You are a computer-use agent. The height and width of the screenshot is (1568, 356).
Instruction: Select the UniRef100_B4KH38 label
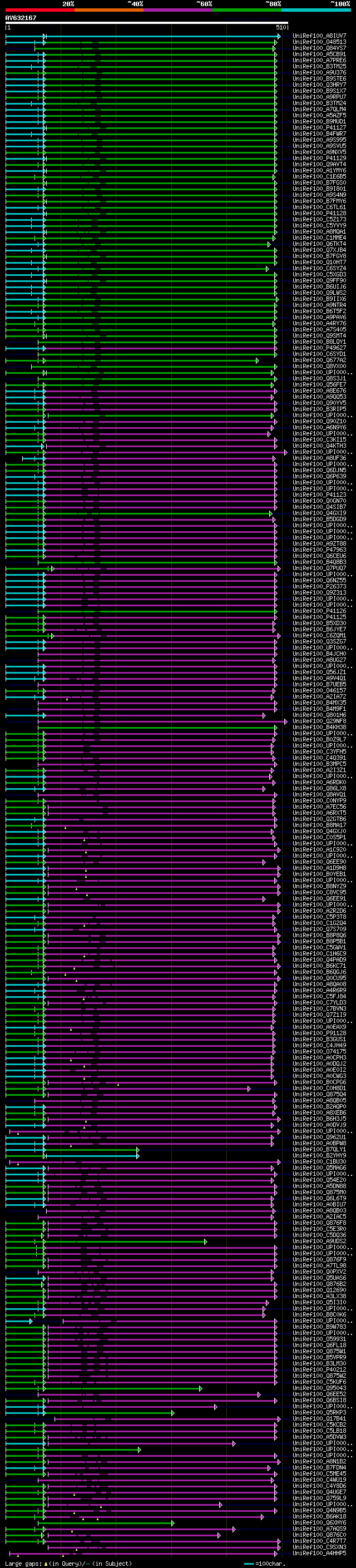(319, 727)
